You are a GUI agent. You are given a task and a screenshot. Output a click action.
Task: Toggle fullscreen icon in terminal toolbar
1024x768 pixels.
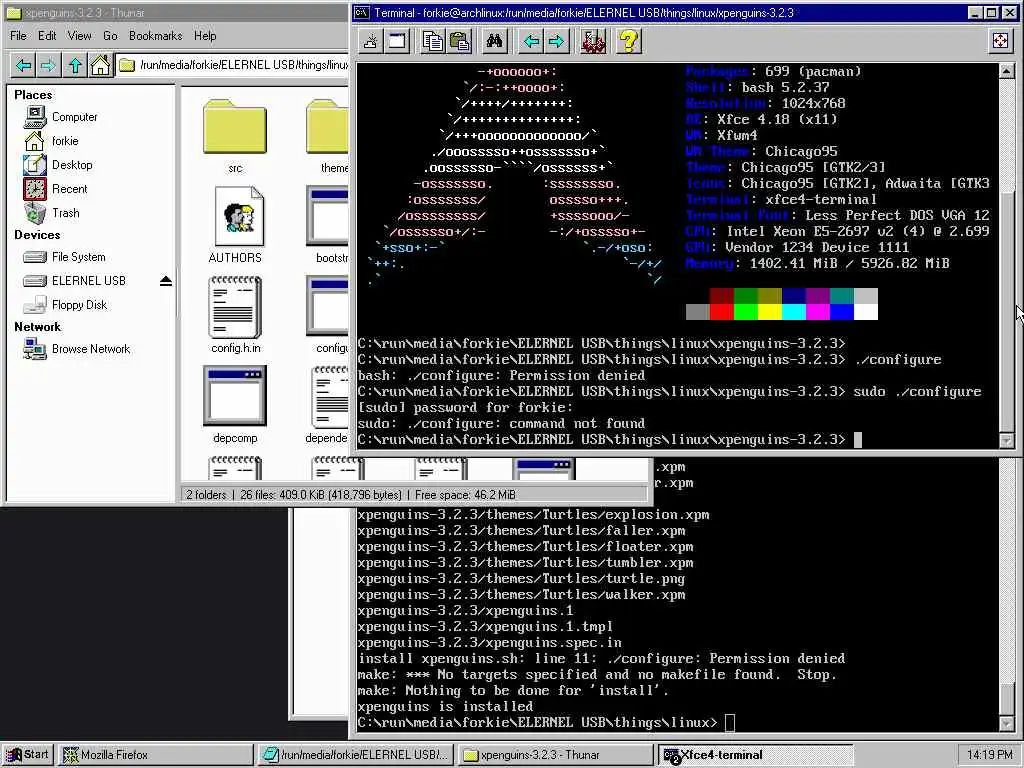coord(1000,41)
